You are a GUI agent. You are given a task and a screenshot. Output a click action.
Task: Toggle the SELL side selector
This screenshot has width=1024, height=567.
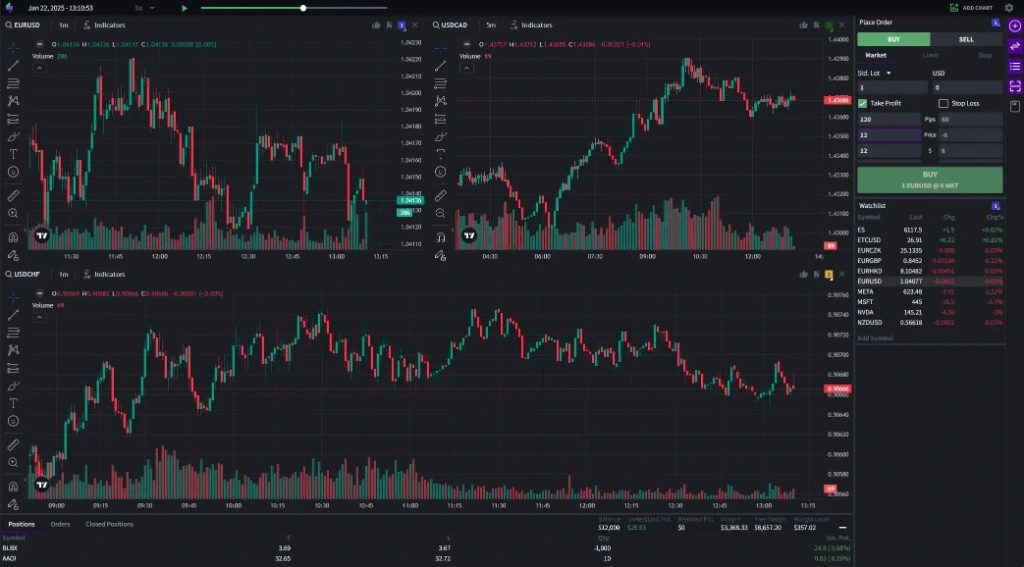[966, 39]
